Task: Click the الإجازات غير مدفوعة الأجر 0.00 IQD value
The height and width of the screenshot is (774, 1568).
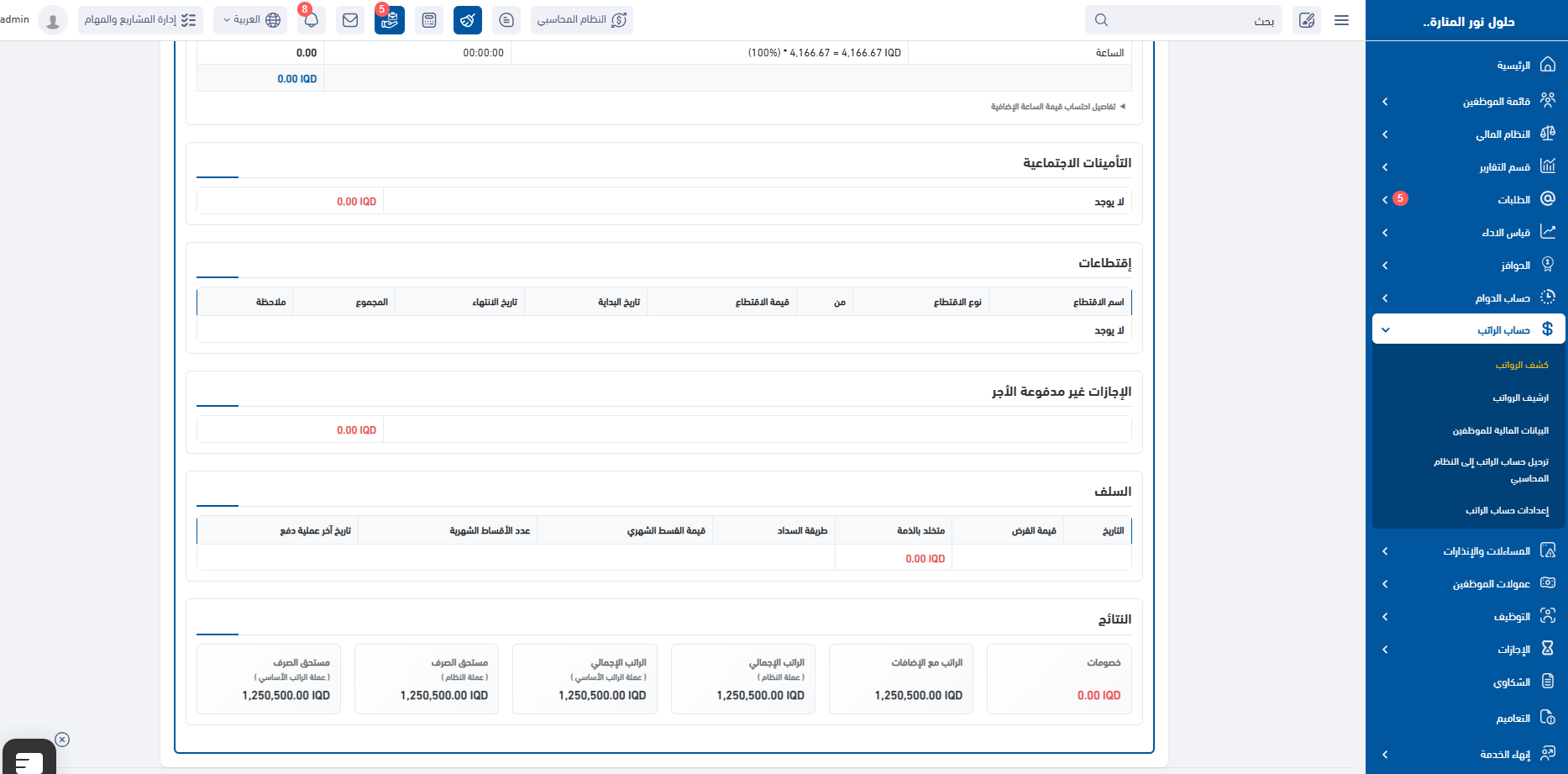Action: (x=357, y=430)
